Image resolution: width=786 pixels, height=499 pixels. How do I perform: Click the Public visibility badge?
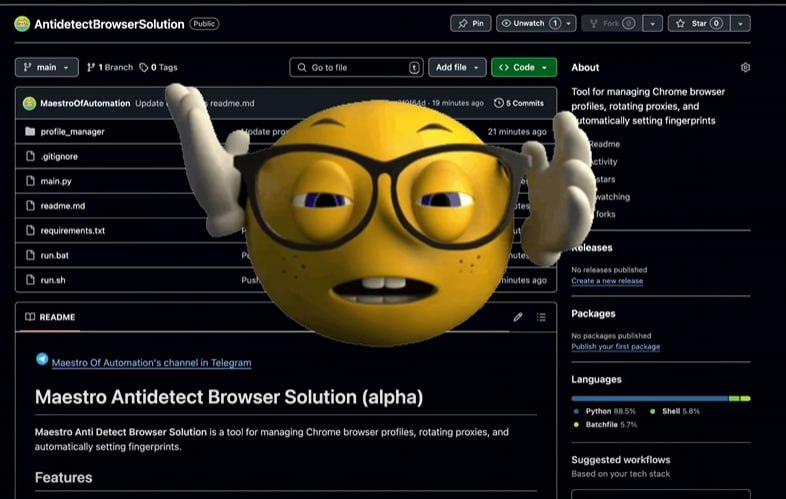(x=204, y=24)
